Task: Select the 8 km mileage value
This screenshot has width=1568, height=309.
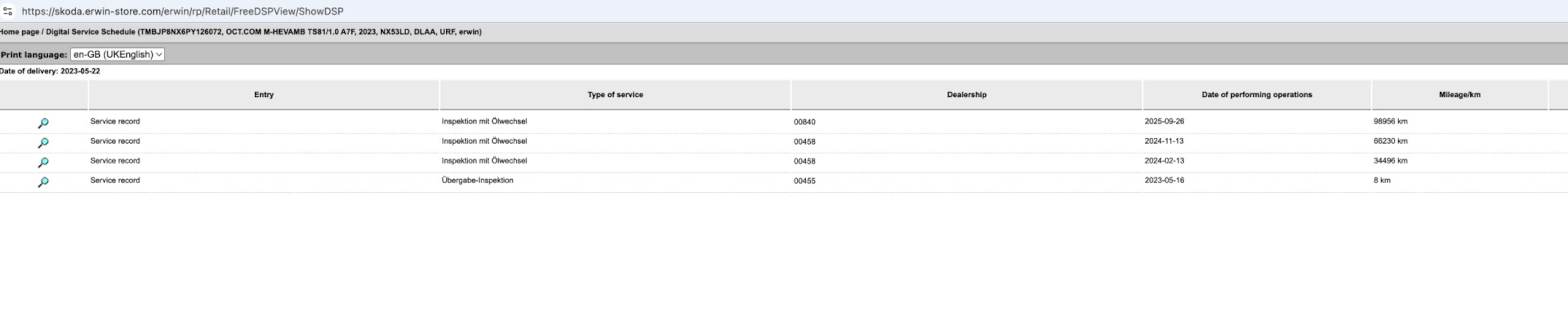Action: (1382, 180)
